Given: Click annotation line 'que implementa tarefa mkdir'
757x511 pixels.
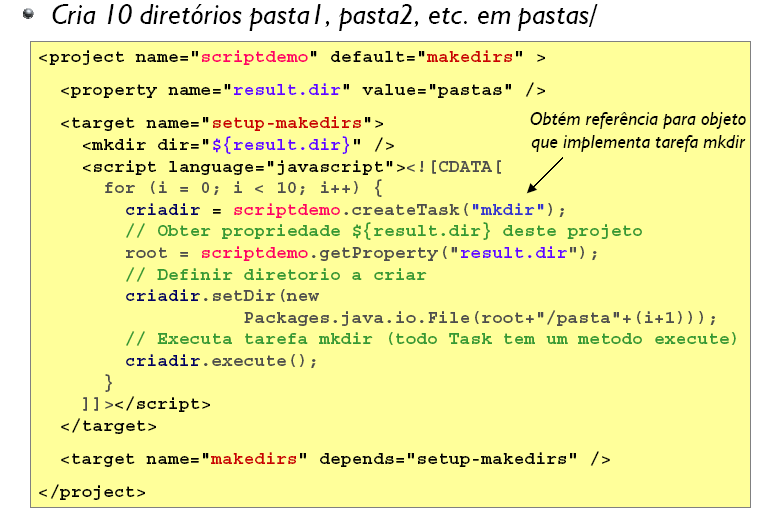Looking at the screenshot, I should coord(638,142).
